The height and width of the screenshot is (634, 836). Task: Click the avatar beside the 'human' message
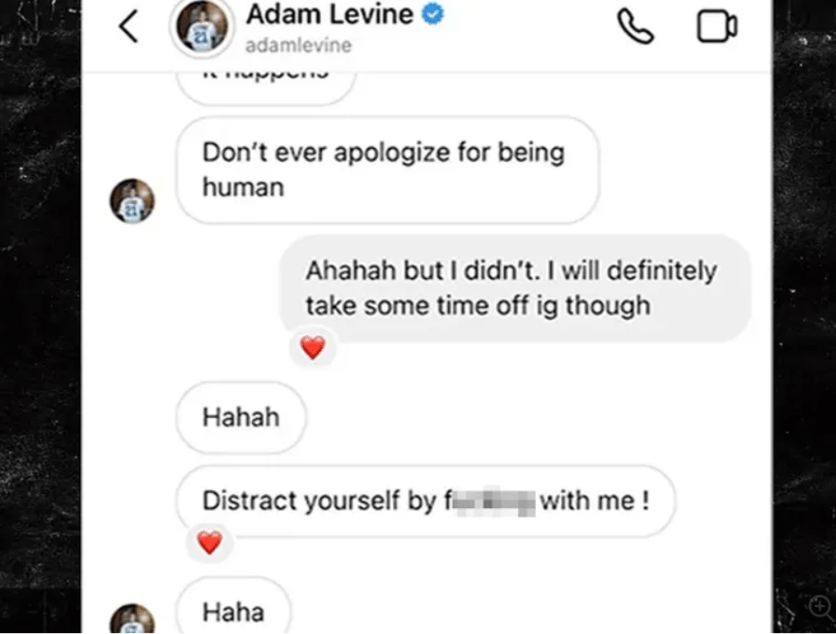click(132, 200)
